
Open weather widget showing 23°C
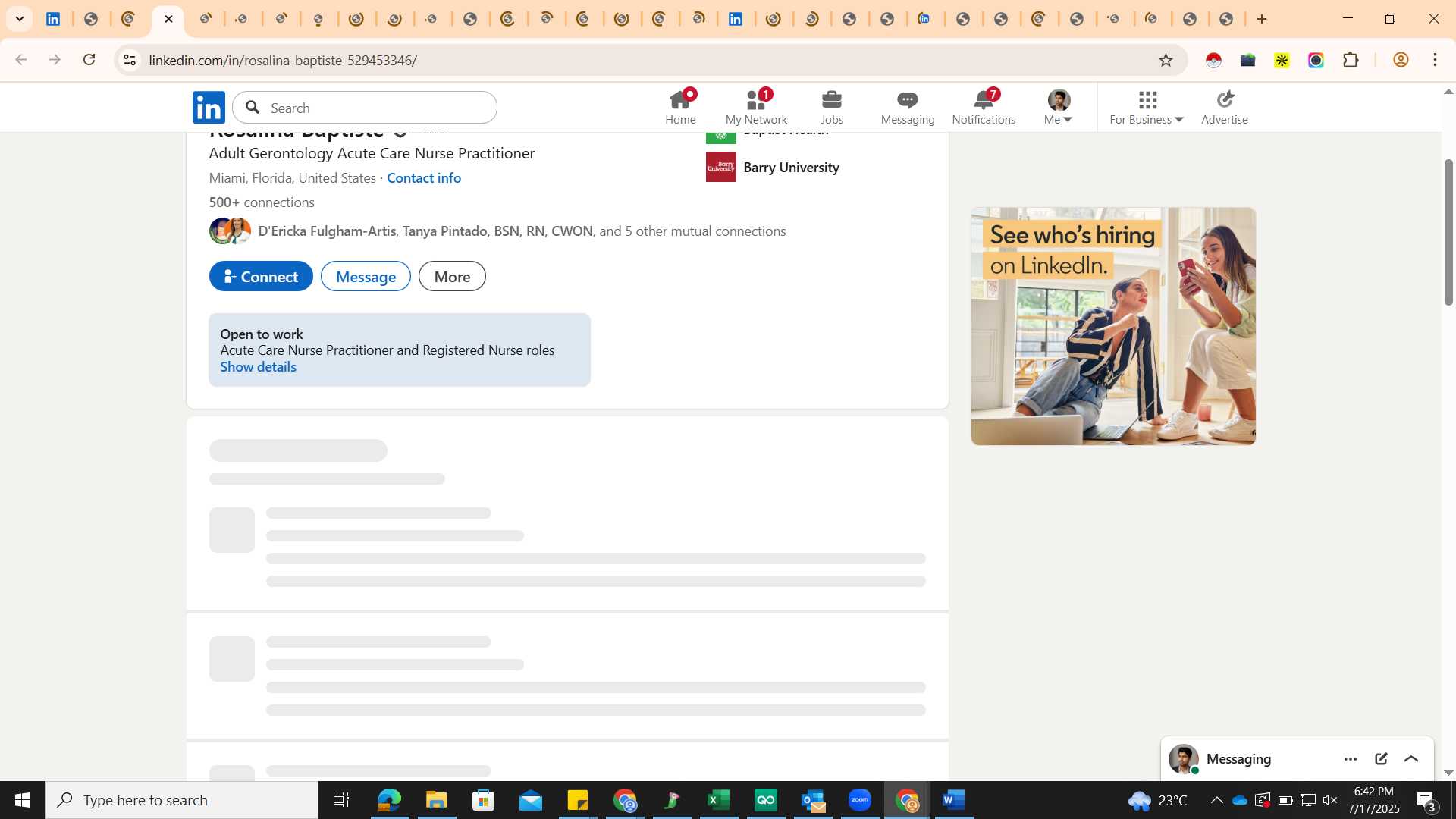click(x=1157, y=800)
